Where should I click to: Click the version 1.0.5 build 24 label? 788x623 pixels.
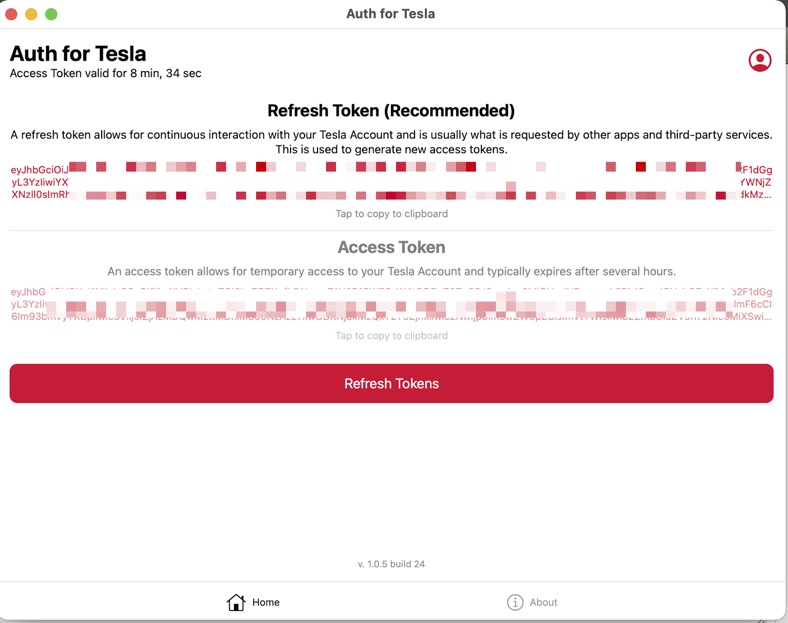point(391,564)
